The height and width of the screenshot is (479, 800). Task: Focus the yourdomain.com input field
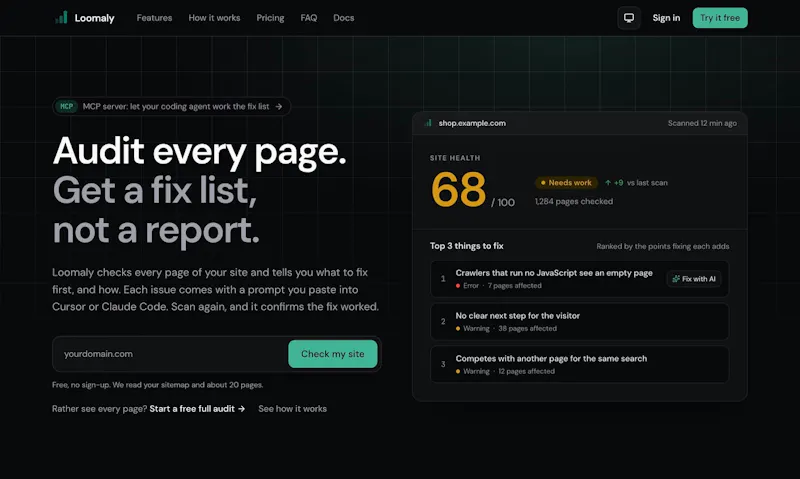170,354
